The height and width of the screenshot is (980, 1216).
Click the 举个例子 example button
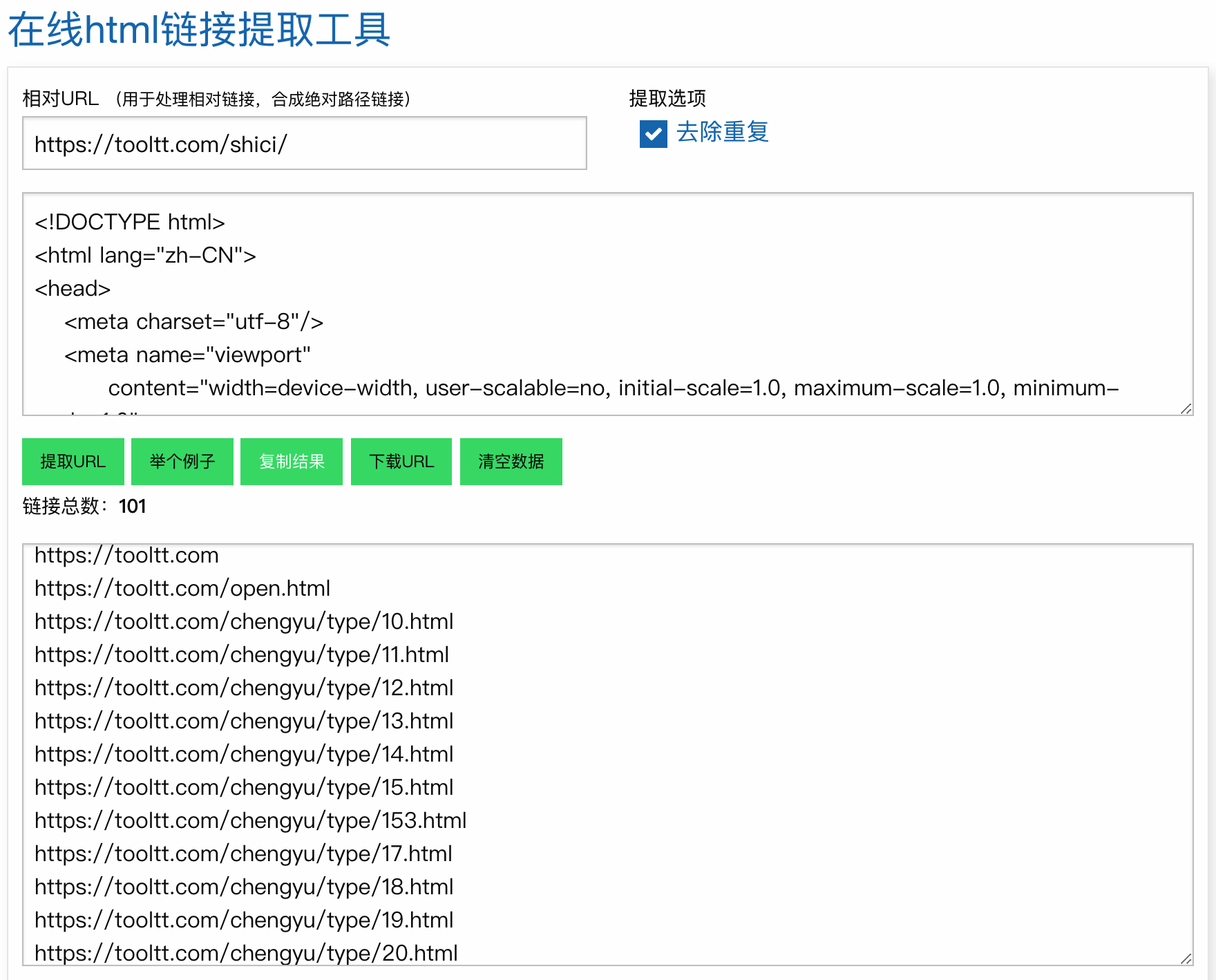click(x=182, y=462)
